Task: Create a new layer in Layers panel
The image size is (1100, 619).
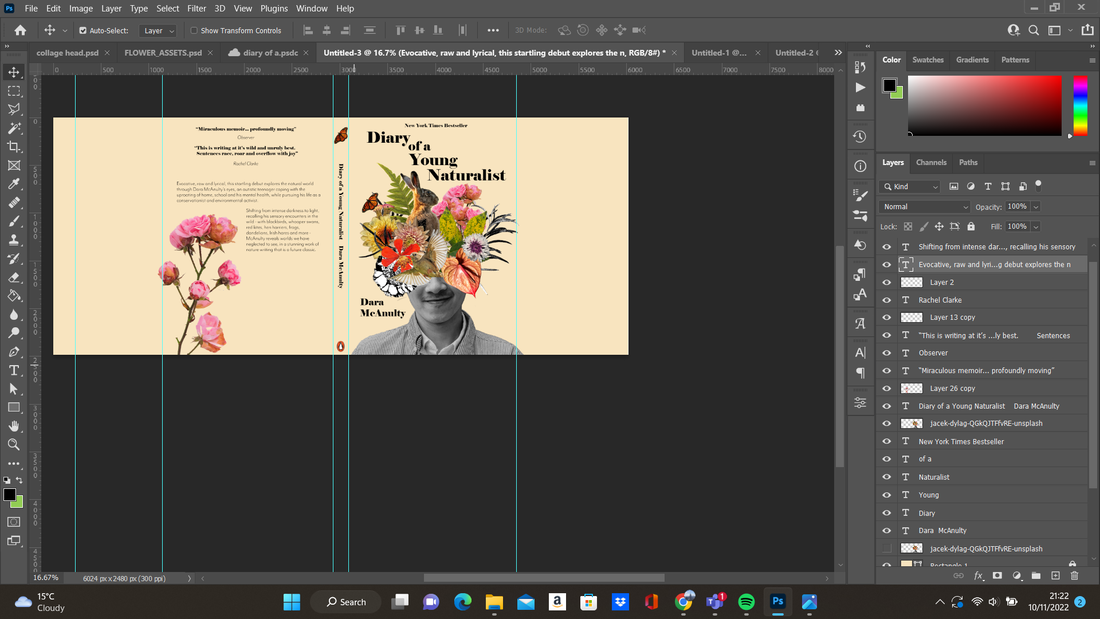Action: (x=1055, y=575)
